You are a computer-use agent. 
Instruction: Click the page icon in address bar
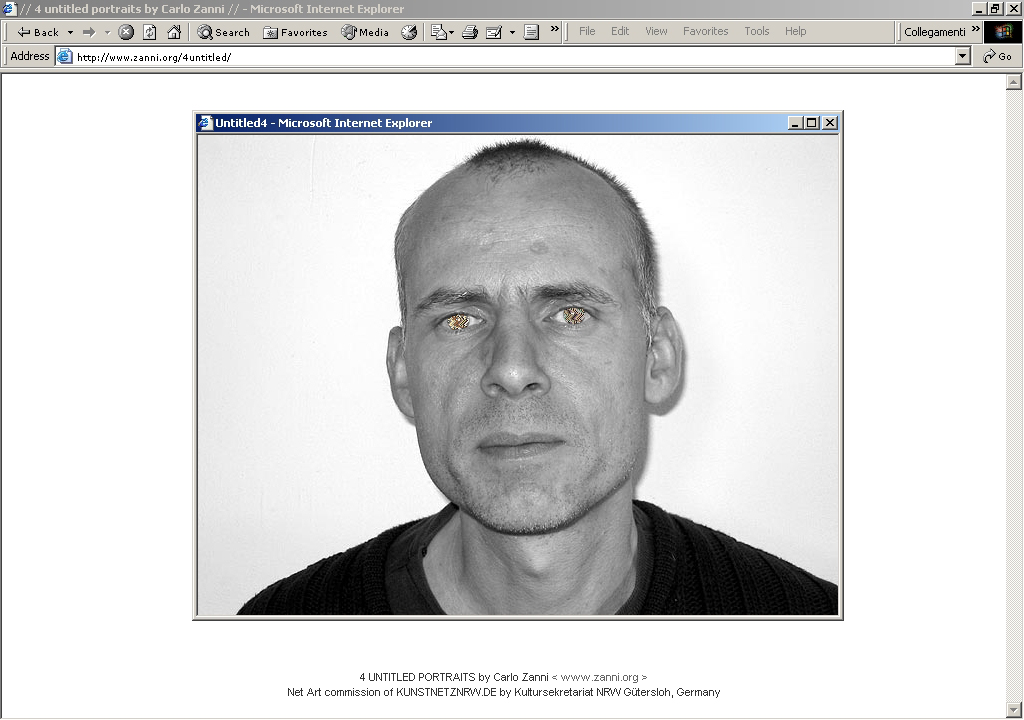click(x=64, y=57)
